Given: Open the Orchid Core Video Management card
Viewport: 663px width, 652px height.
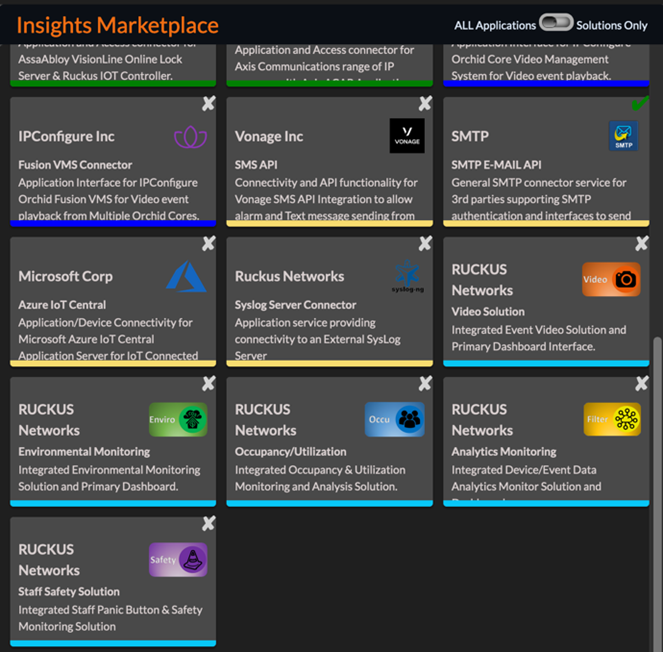Looking at the screenshot, I should pyautogui.click(x=546, y=64).
